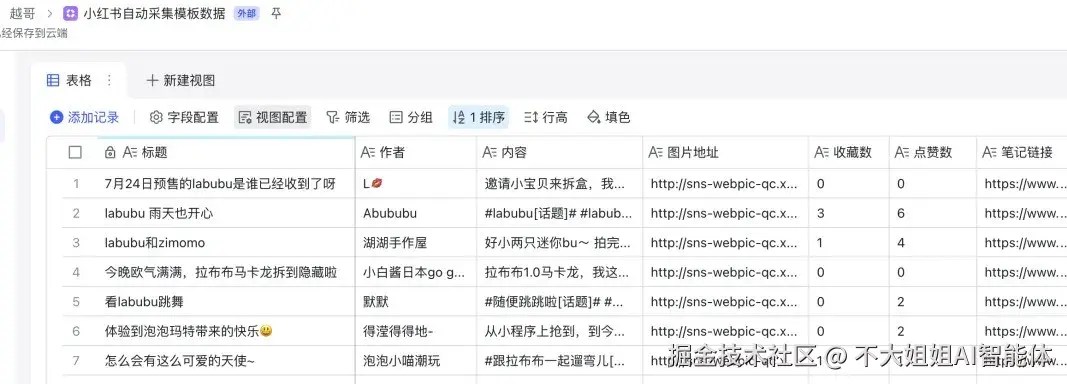This screenshot has height=384, width=1067.
Task: Select 图片地址 cell in labubu和zimomo row
Action: pos(725,243)
